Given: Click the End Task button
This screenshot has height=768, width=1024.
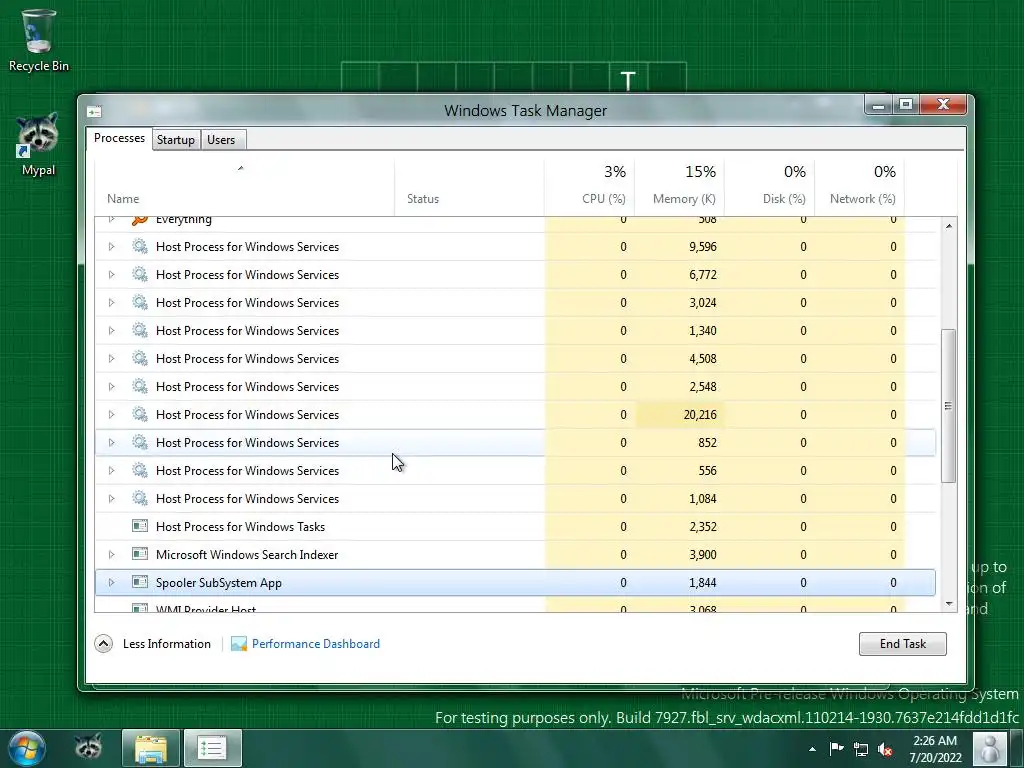Looking at the screenshot, I should [903, 644].
